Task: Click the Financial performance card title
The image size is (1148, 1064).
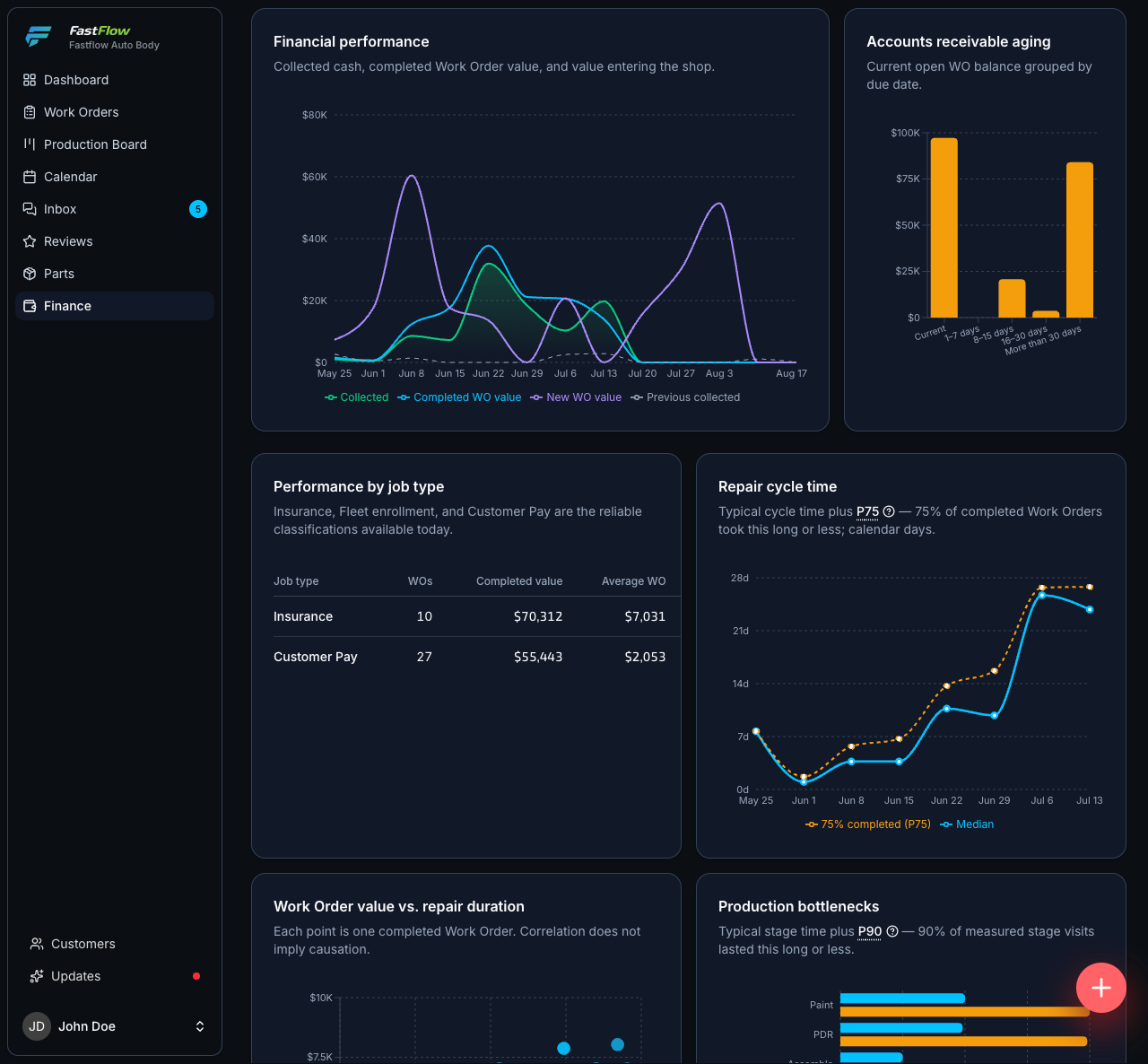Action: click(352, 41)
